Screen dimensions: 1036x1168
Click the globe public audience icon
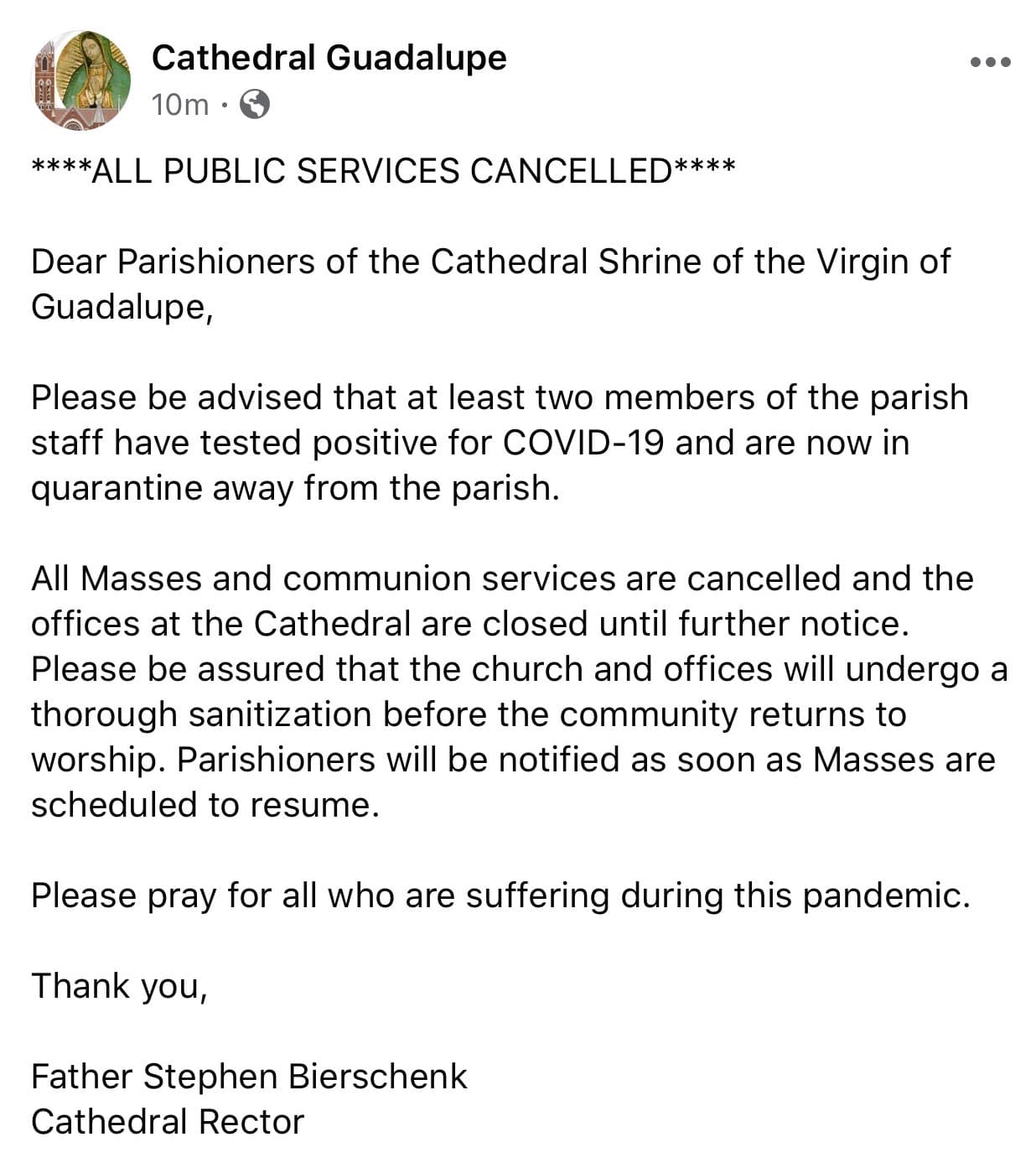255,105
